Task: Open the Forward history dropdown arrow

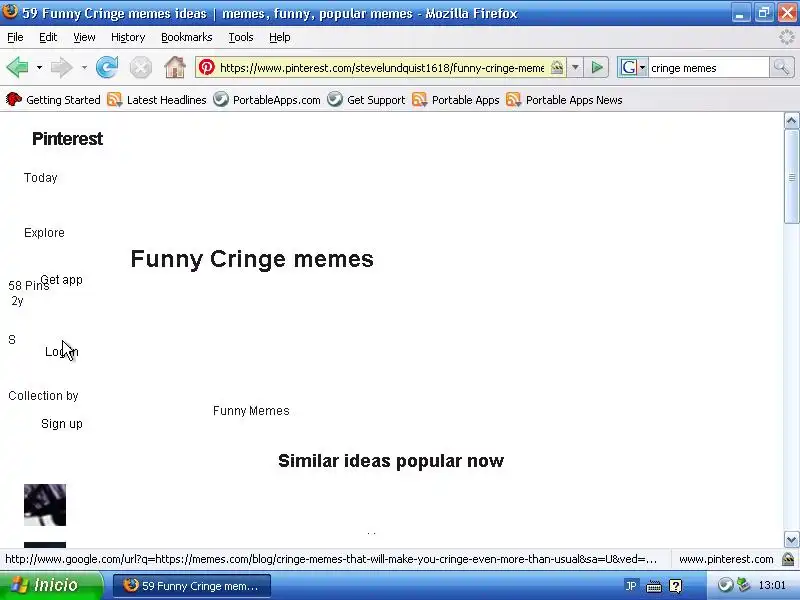Action: (84, 67)
